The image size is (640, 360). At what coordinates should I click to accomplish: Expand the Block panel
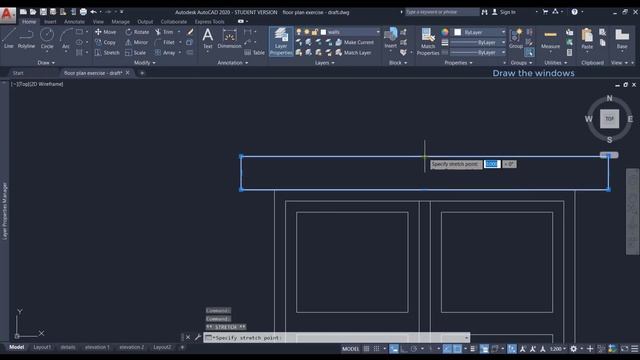tap(398, 63)
